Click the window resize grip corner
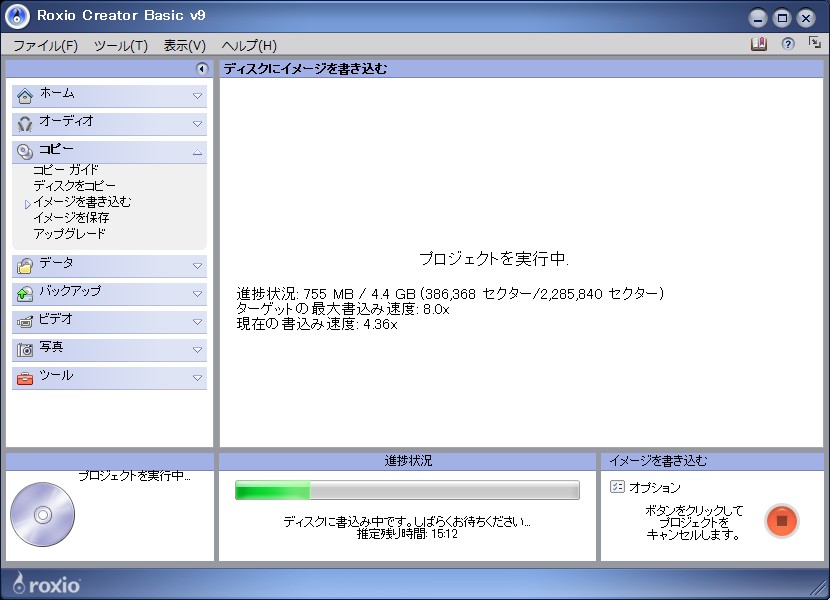The height and width of the screenshot is (600, 830). 819,587
